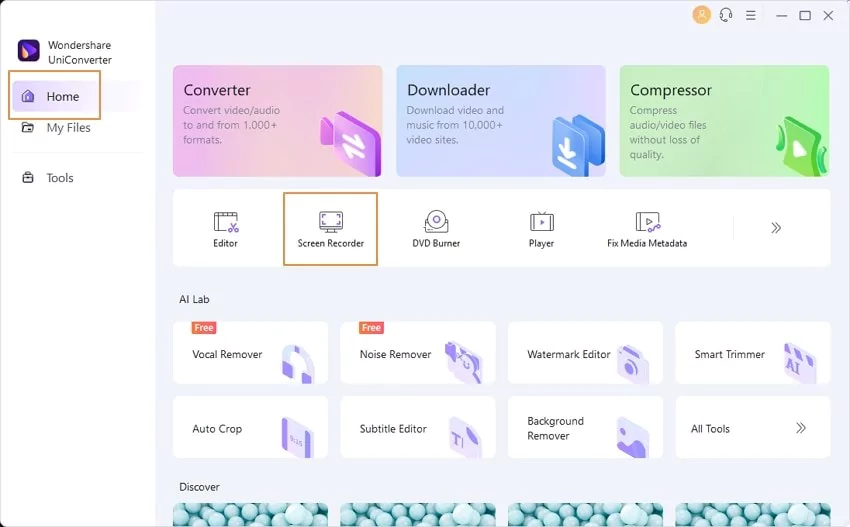Minimize the UniConverter window
This screenshot has height=527, width=850.
(781, 16)
